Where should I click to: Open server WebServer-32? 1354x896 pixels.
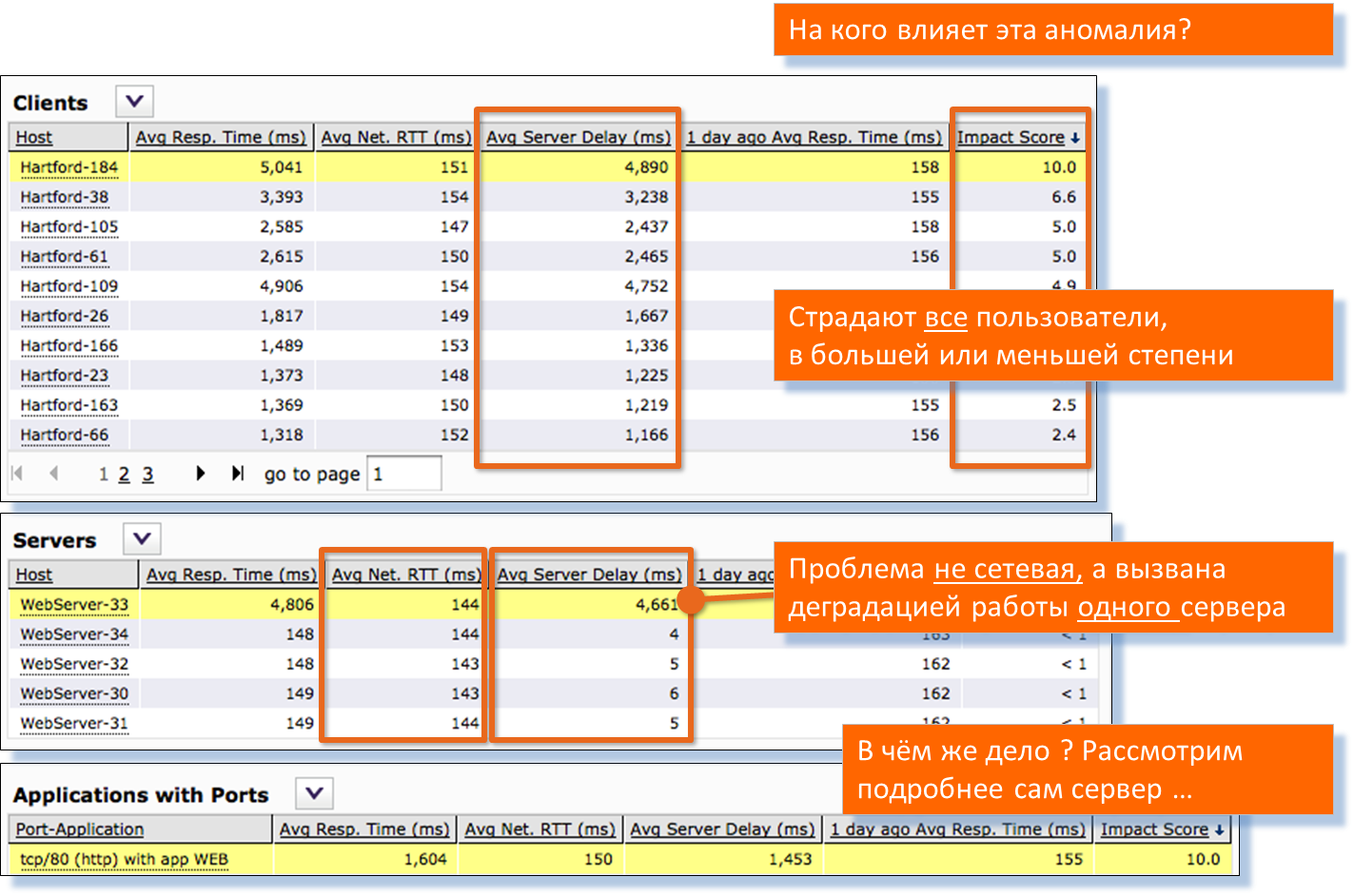(x=74, y=664)
